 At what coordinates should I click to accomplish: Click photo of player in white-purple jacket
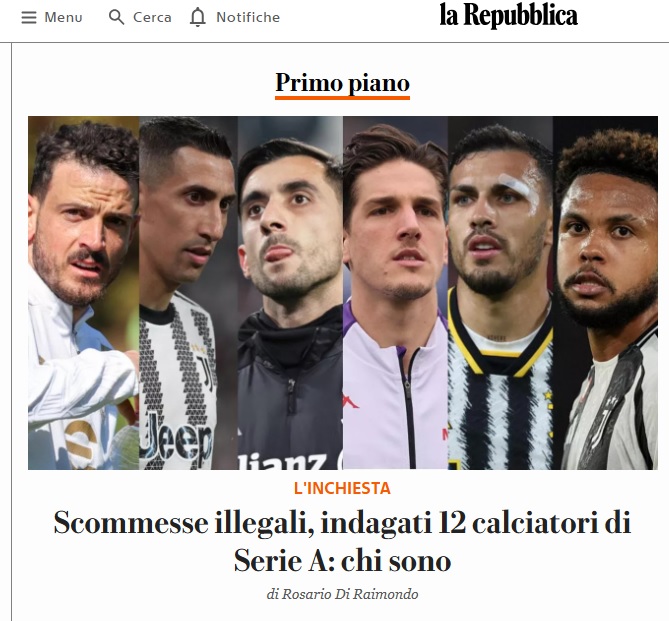pyautogui.click(x=396, y=293)
